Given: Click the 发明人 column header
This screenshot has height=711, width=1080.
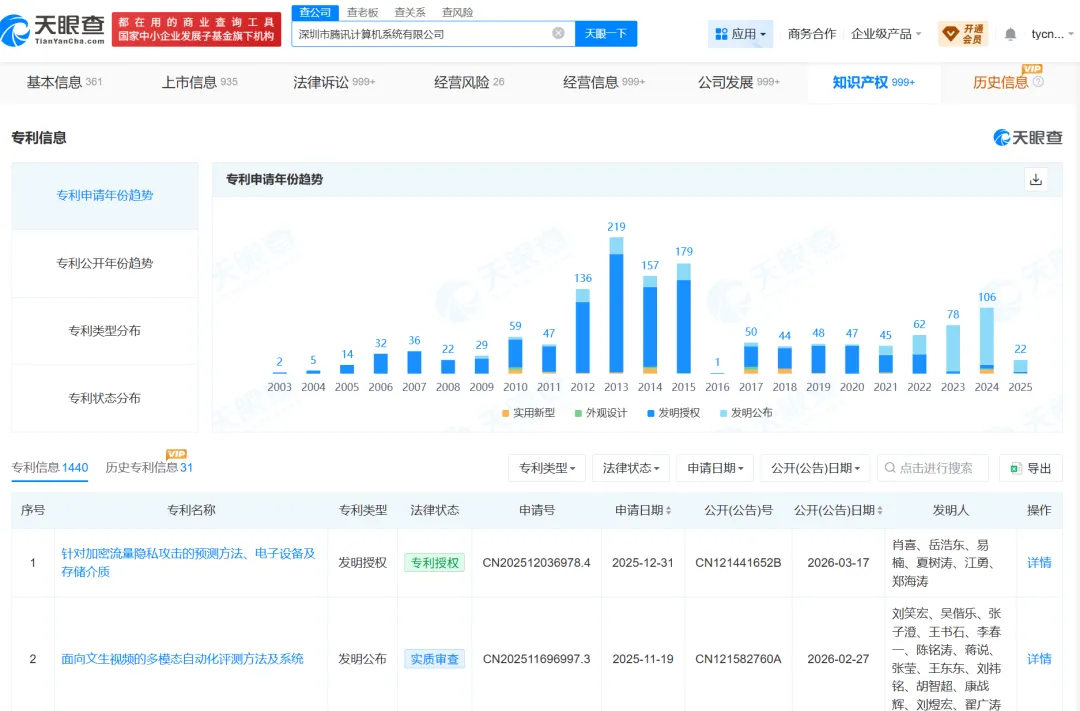Looking at the screenshot, I should (951, 511).
